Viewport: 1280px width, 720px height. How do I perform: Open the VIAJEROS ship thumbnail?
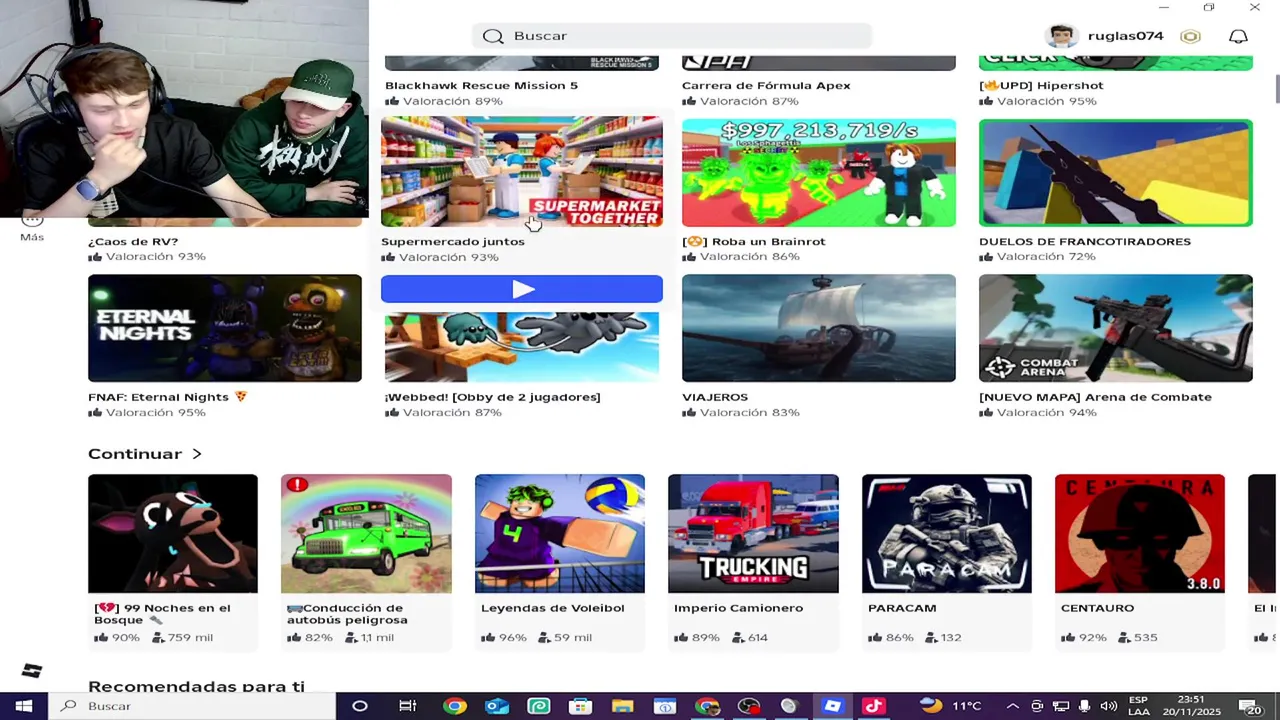pos(819,328)
